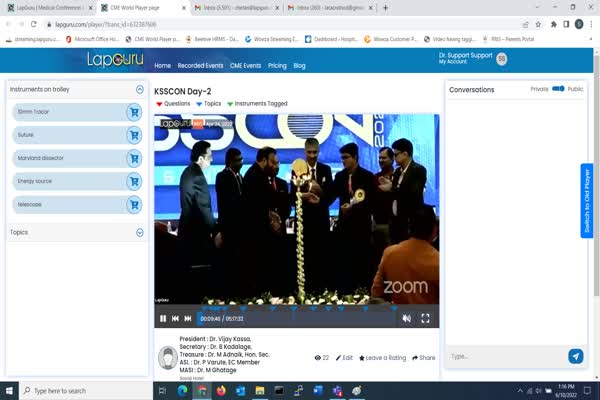Open the LapGuru Medical Conference tab
The width and height of the screenshot is (600, 400).
pyautogui.click(x=49, y=8)
